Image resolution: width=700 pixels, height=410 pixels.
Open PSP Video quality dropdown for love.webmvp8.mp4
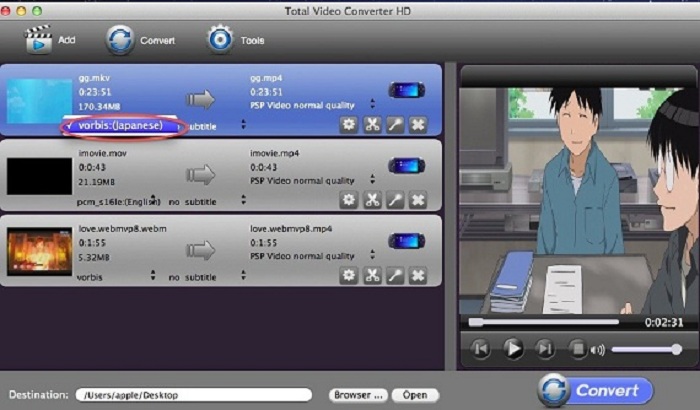372,255
